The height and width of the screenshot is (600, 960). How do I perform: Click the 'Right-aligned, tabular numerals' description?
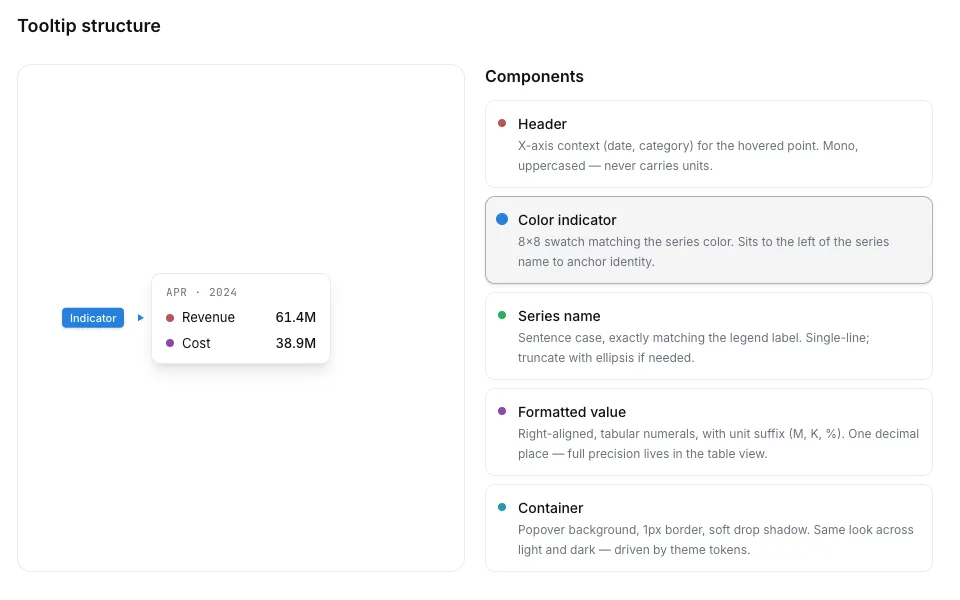tap(719, 444)
